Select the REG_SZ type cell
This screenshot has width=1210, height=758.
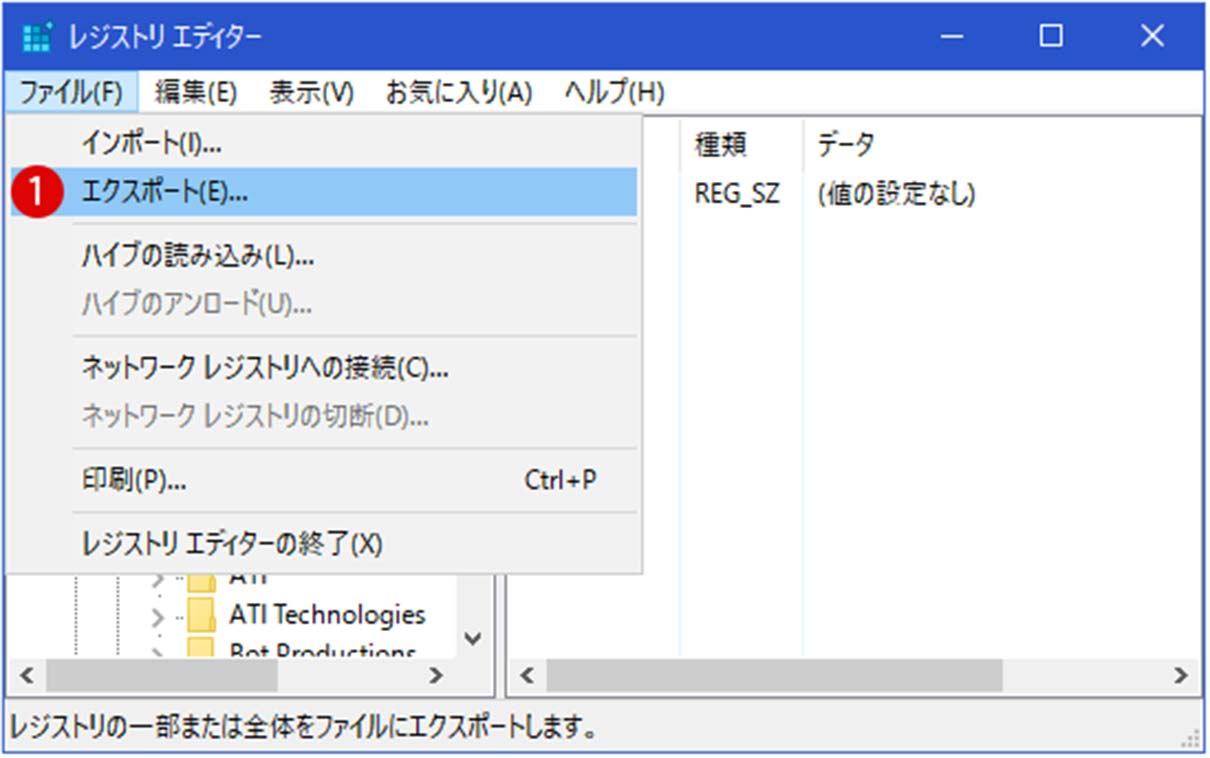point(737,194)
